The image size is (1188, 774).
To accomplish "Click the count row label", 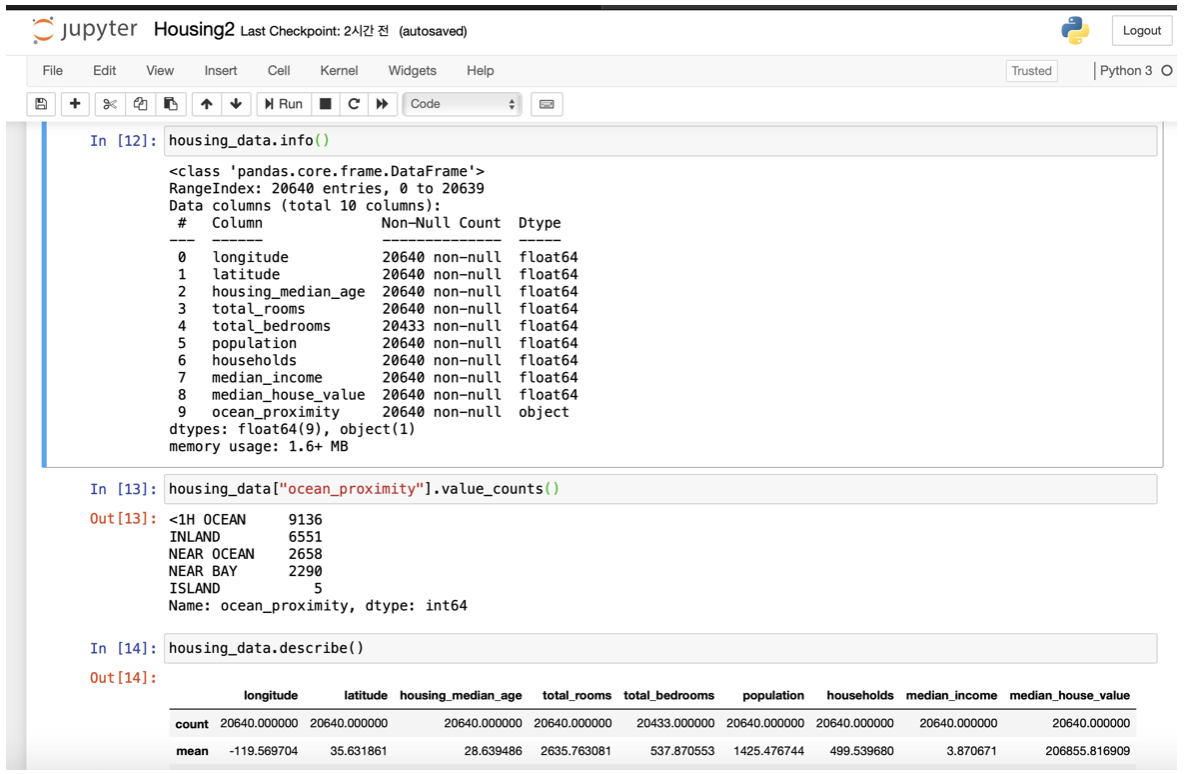I will tap(192, 724).
